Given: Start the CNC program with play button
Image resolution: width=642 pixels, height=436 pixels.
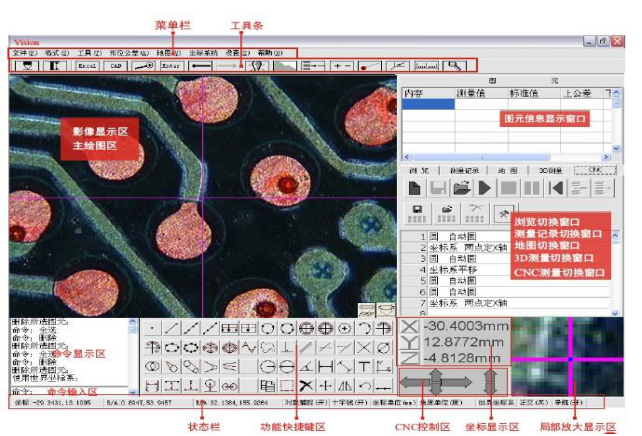Looking at the screenshot, I should [485, 188].
